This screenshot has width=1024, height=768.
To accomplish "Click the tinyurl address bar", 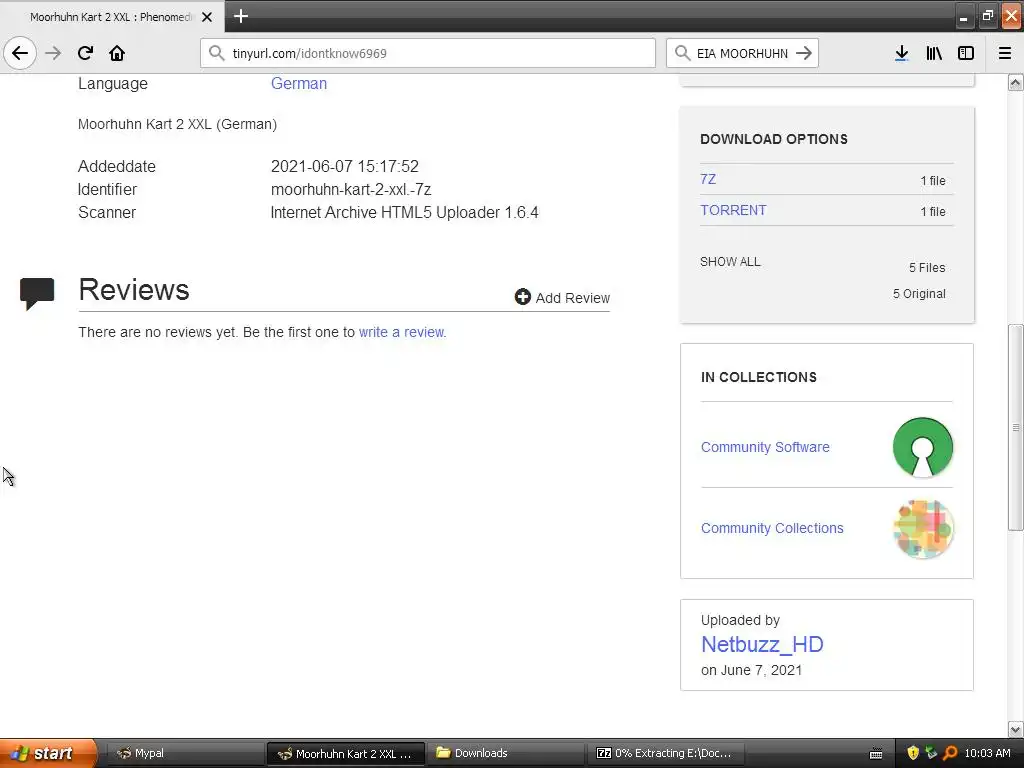I will point(428,53).
